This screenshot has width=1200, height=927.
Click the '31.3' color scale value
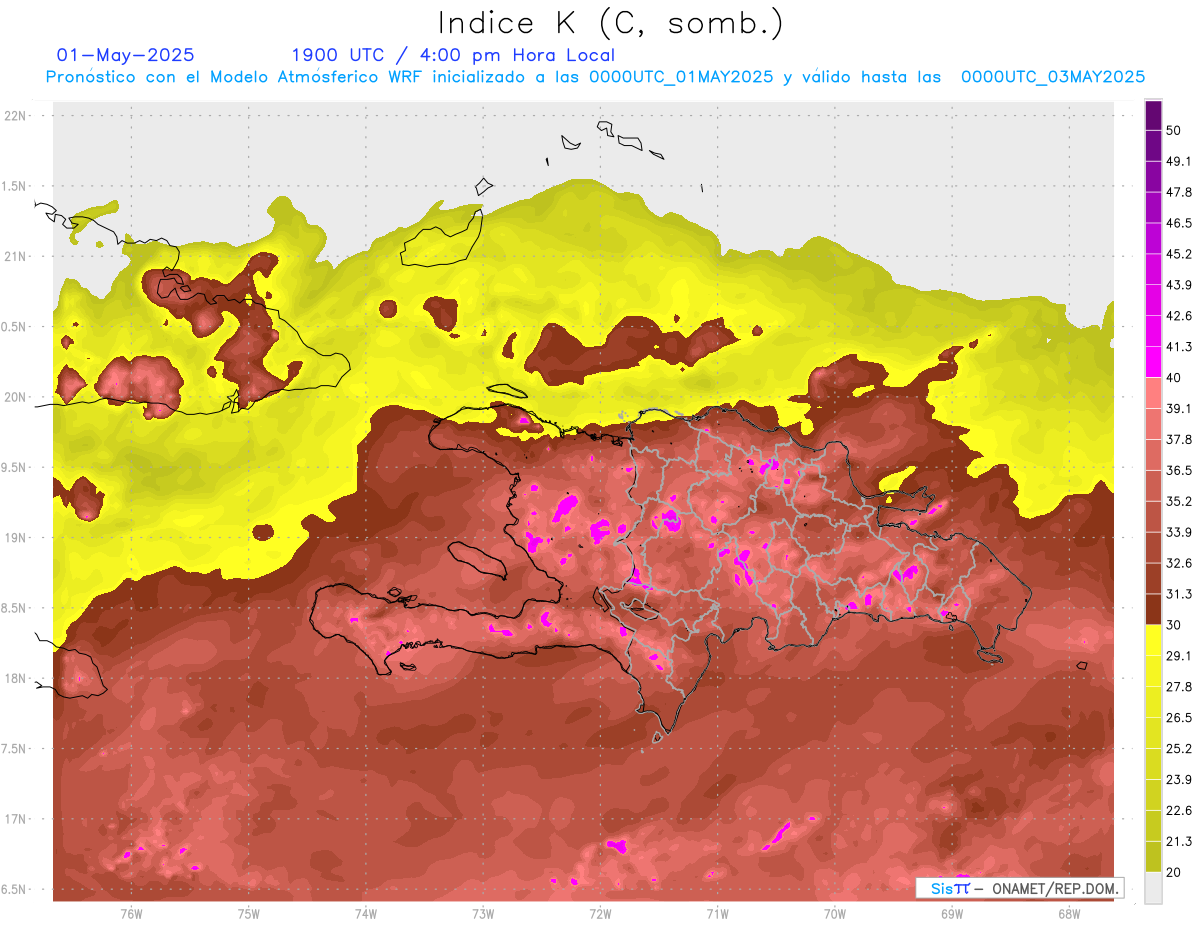pos(1178,594)
